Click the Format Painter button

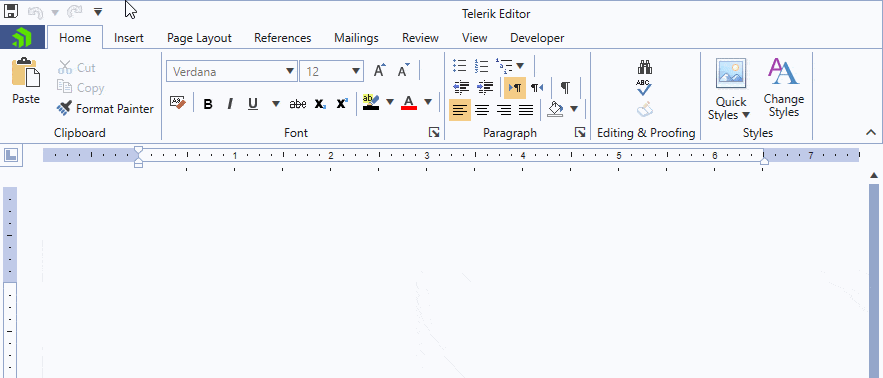[105, 108]
